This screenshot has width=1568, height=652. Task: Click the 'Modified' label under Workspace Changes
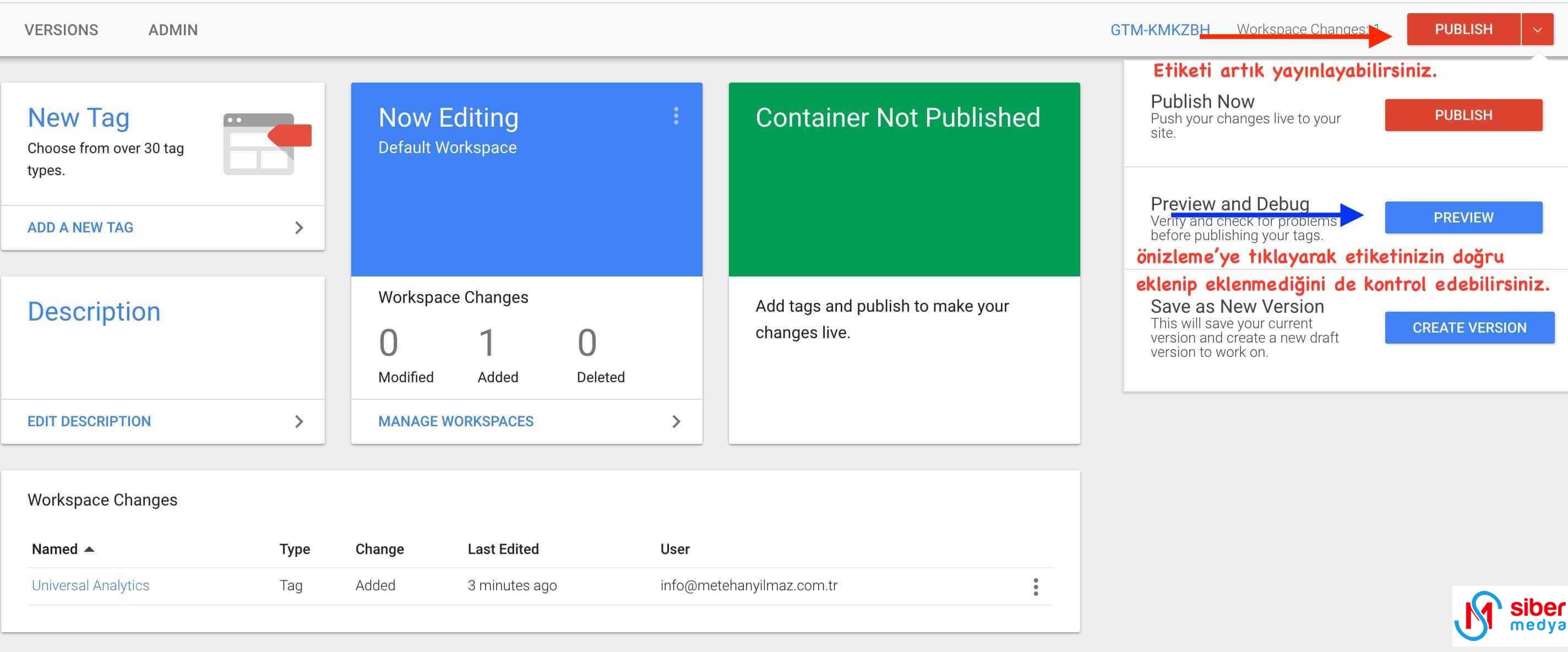(x=405, y=377)
